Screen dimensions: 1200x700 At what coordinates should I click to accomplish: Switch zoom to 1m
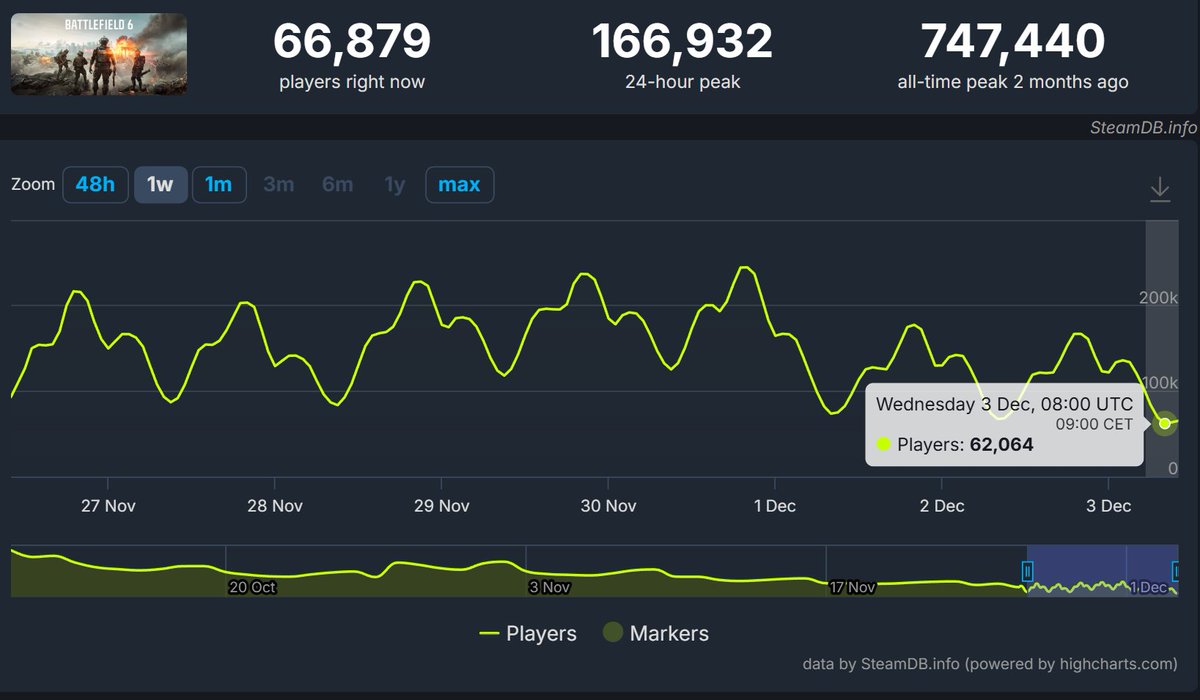pos(219,185)
